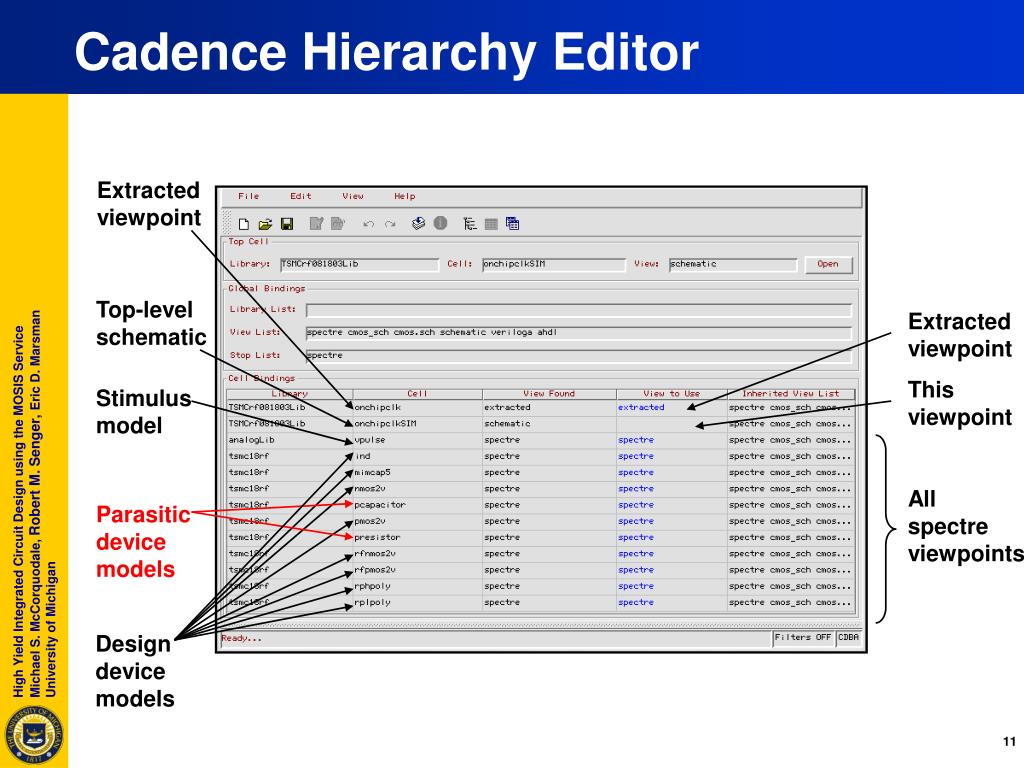
Task: Click the Inherited View List column header
Action: (x=791, y=394)
